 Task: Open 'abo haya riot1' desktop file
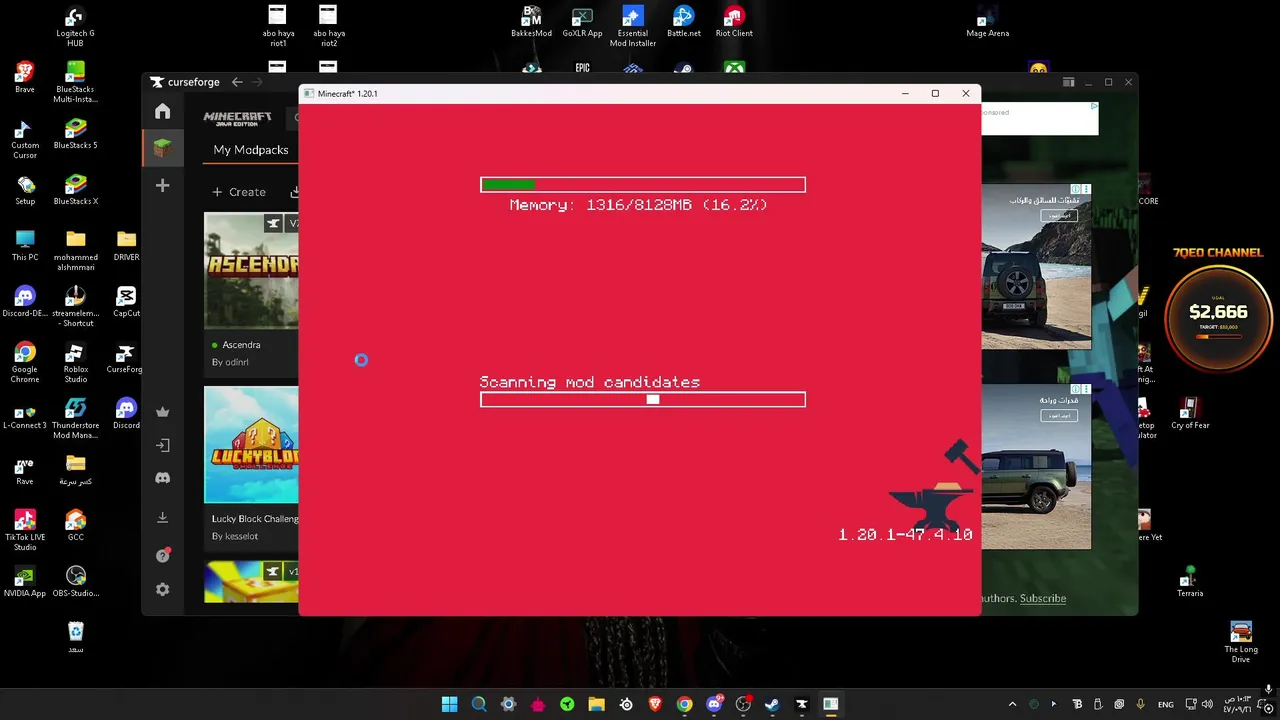(x=278, y=26)
